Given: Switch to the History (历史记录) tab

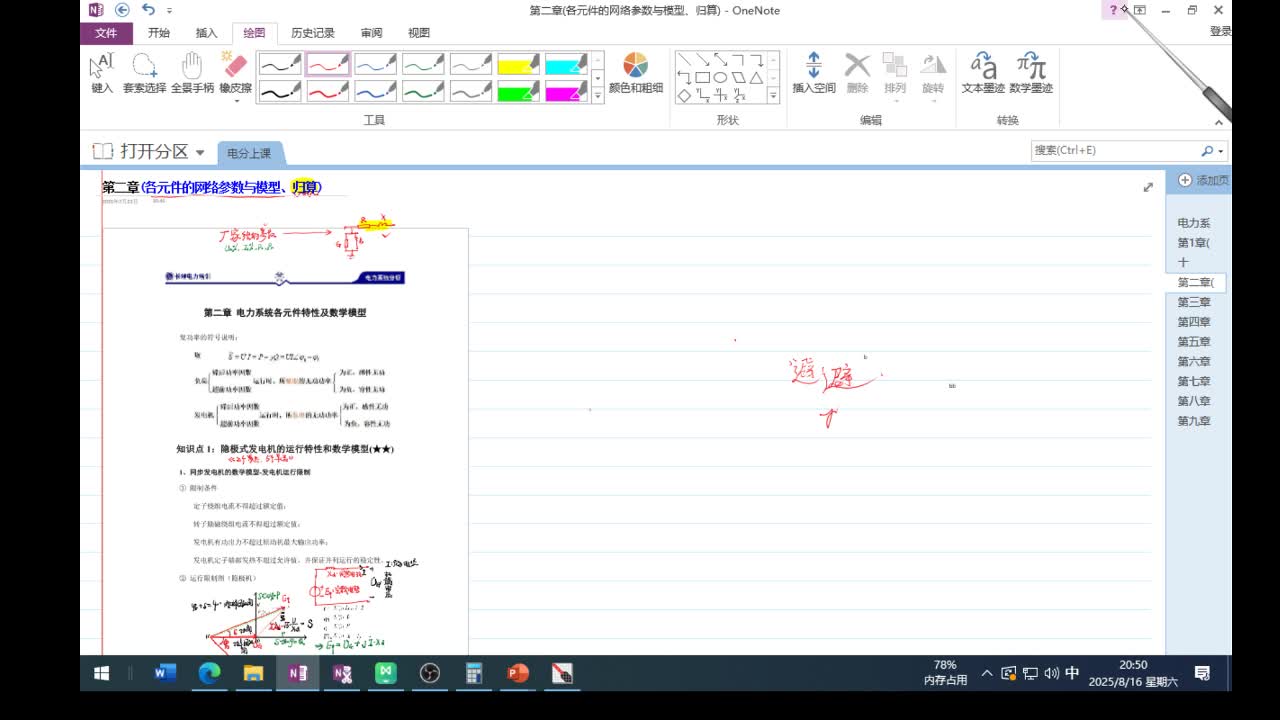Looking at the screenshot, I should click(x=313, y=32).
